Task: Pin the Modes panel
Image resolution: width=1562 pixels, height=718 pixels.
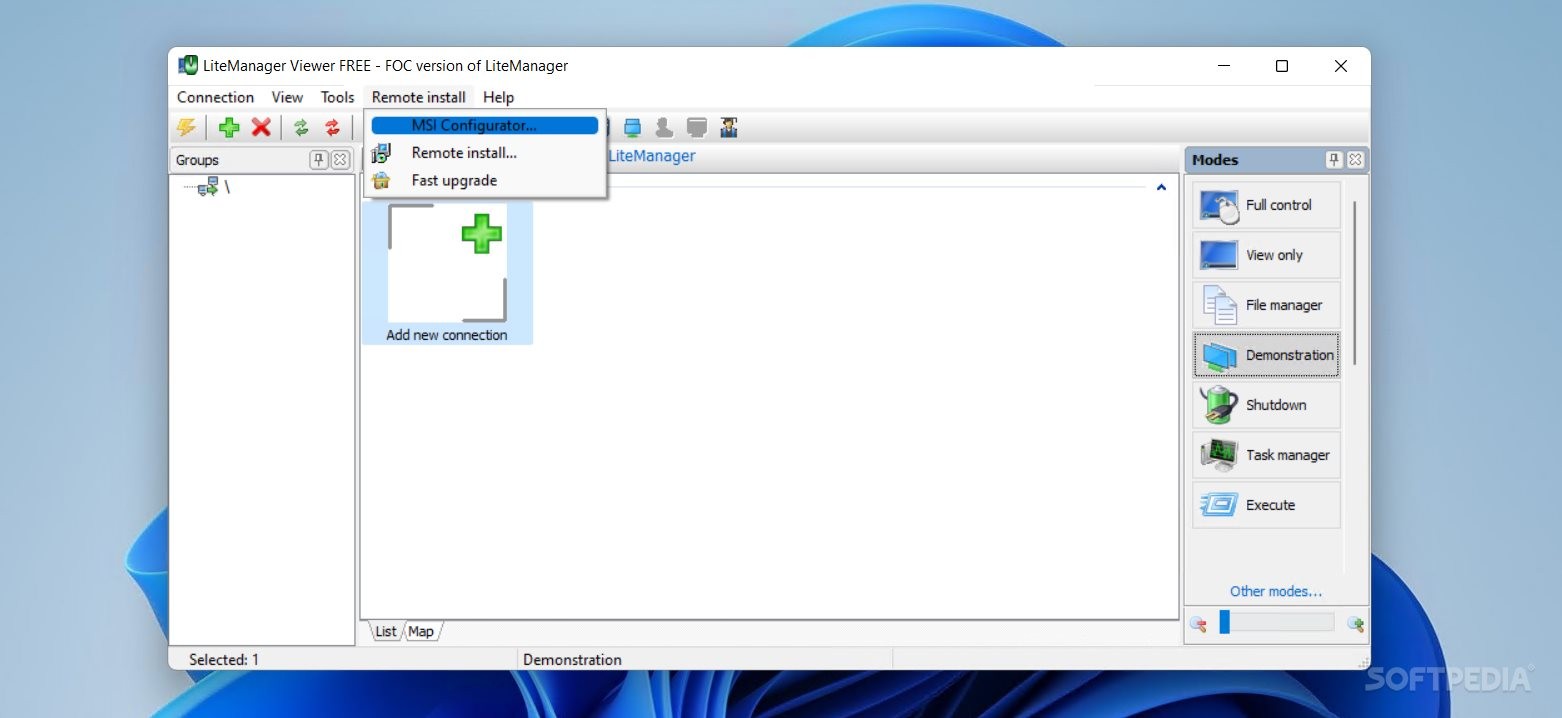Action: click(x=1334, y=160)
